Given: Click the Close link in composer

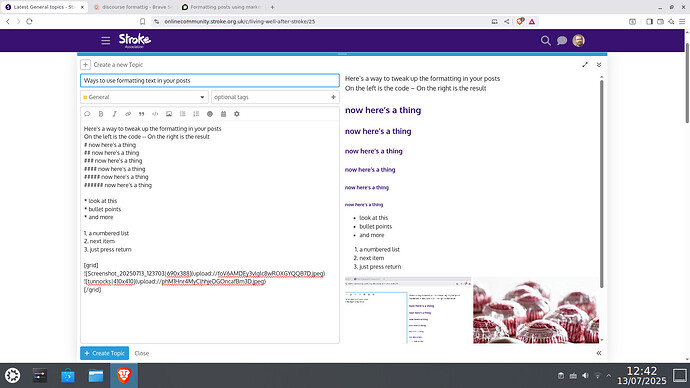Looking at the screenshot, I should 142,353.
